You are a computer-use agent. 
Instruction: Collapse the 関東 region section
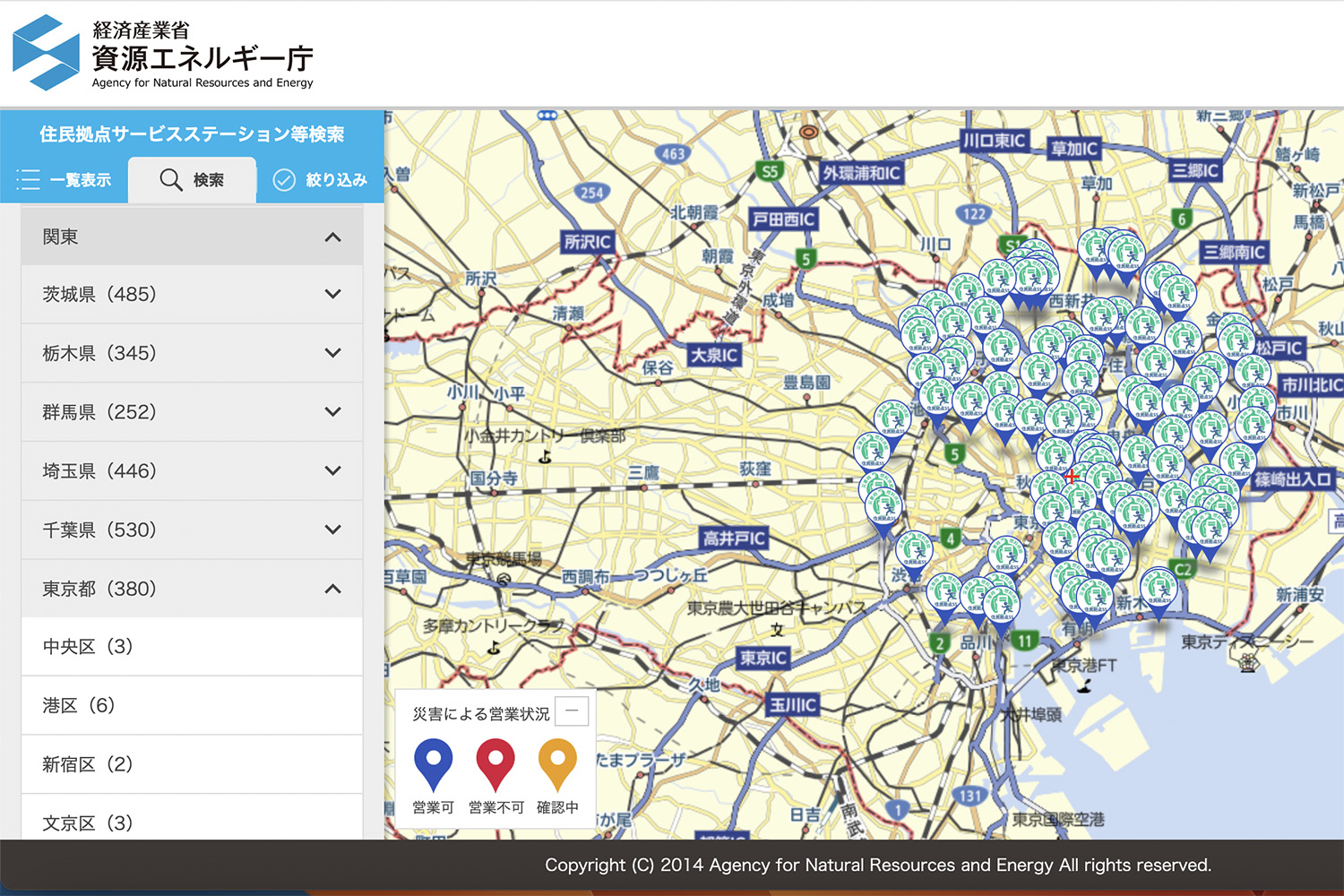pos(332,237)
